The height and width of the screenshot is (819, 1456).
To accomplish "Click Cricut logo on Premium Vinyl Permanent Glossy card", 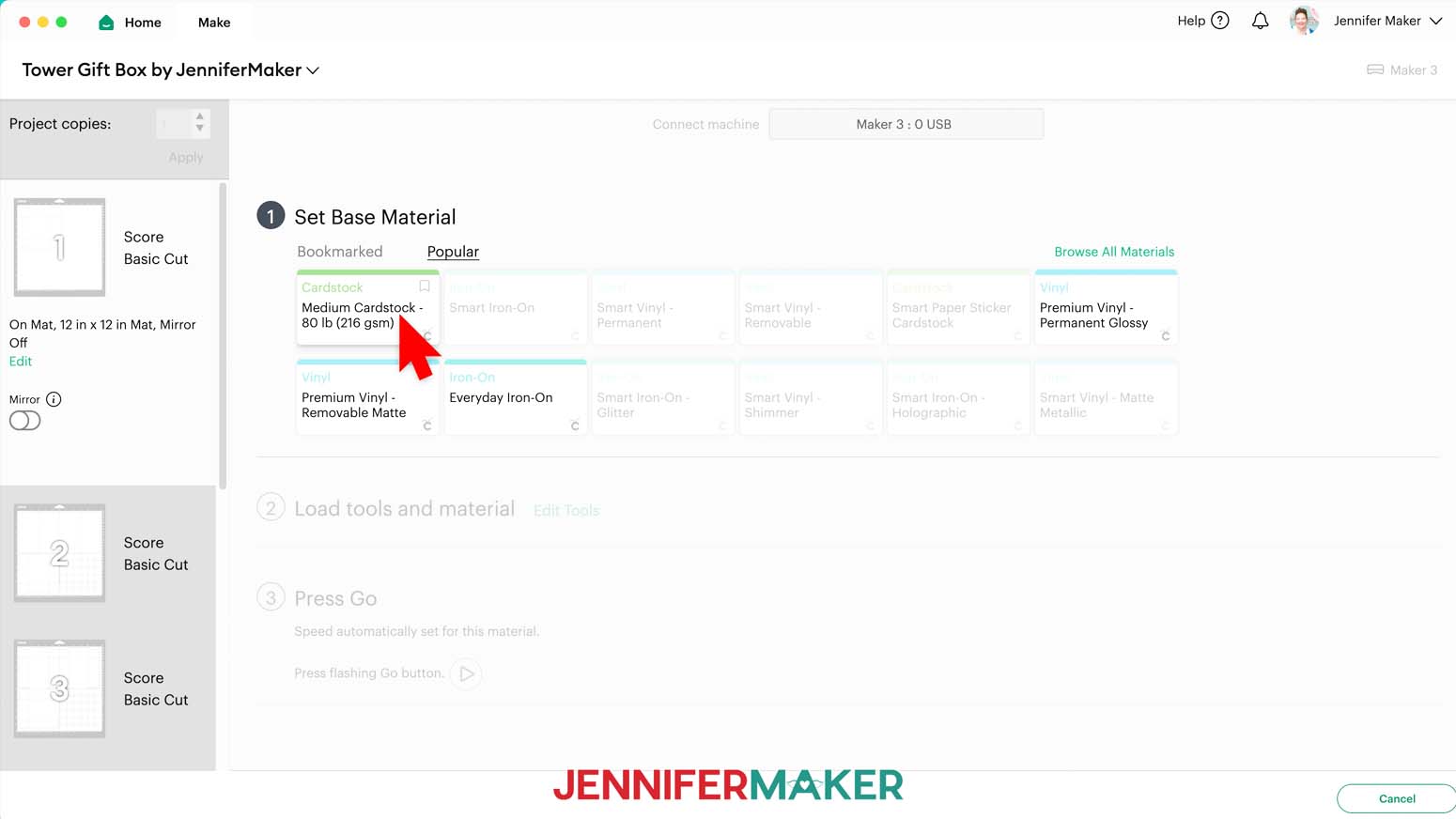I will coord(1166,335).
